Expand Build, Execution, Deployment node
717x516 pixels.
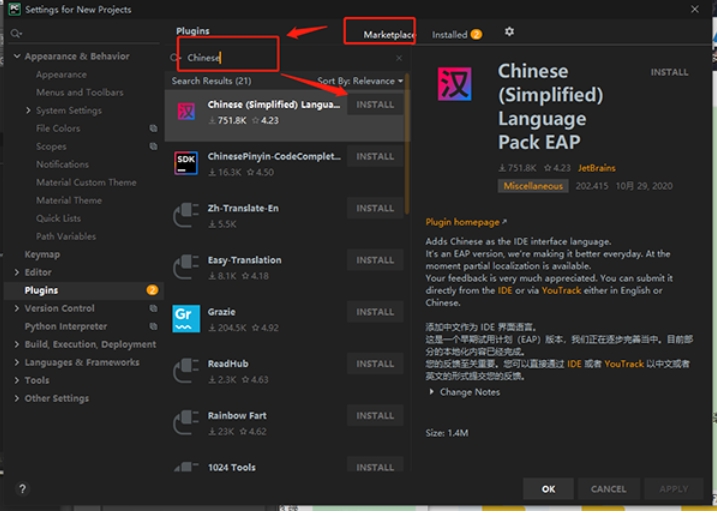pyautogui.click(x=17, y=344)
